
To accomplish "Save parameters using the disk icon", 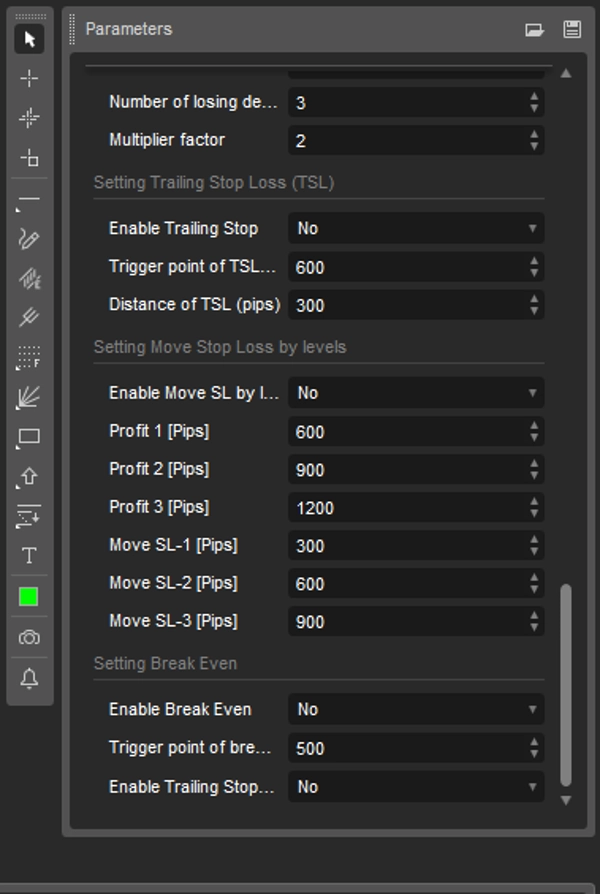I will [572, 29].
